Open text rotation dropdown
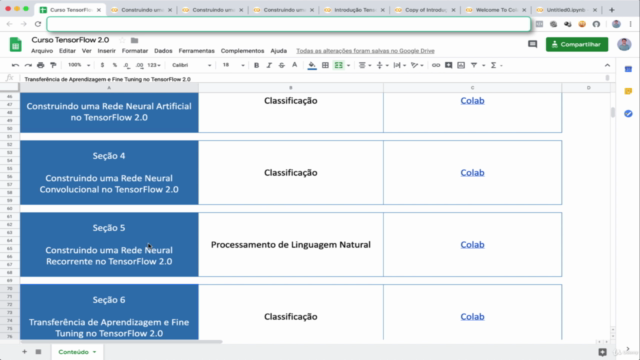Image resolution: width=640 pixels, height=360 pixels. (x=417, y=65)
